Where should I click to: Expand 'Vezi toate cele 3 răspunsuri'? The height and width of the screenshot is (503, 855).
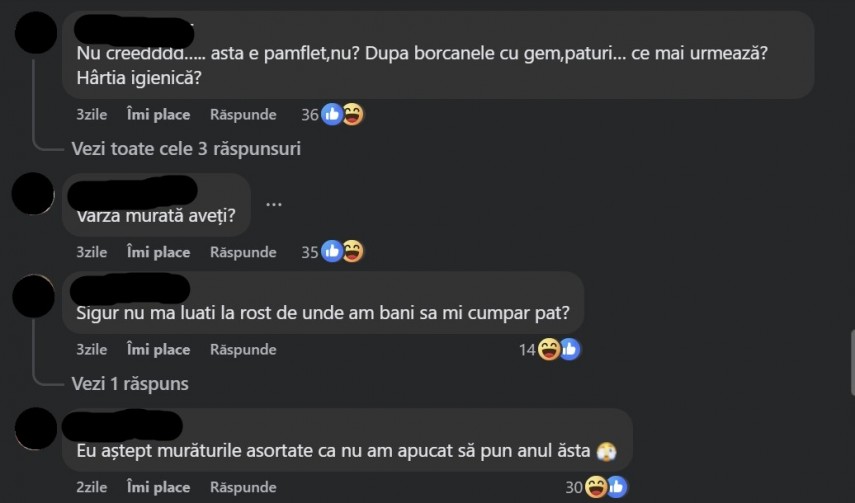pyautogui.click(x=186, y=148)
